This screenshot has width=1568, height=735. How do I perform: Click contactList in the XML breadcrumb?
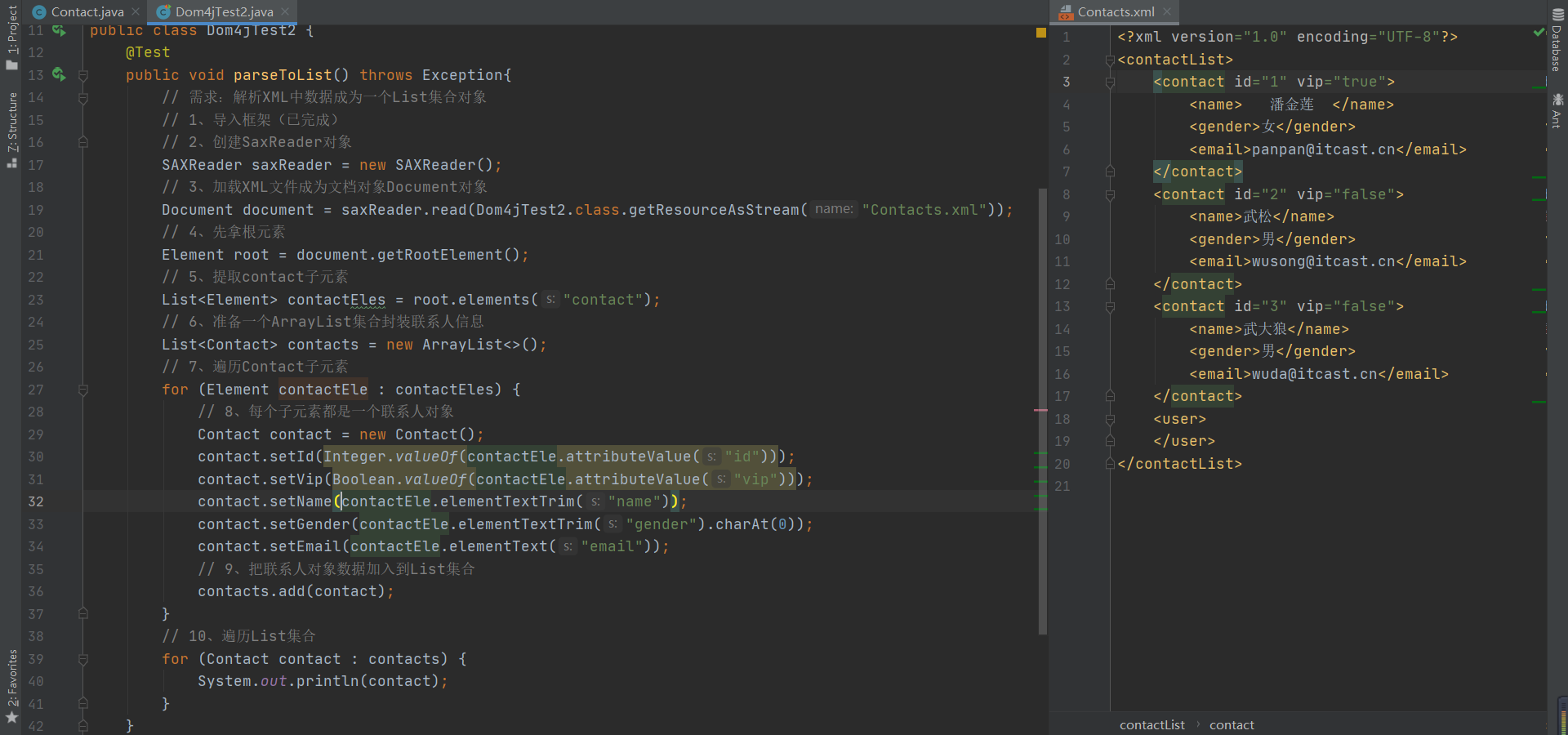tap(1151, 724)
